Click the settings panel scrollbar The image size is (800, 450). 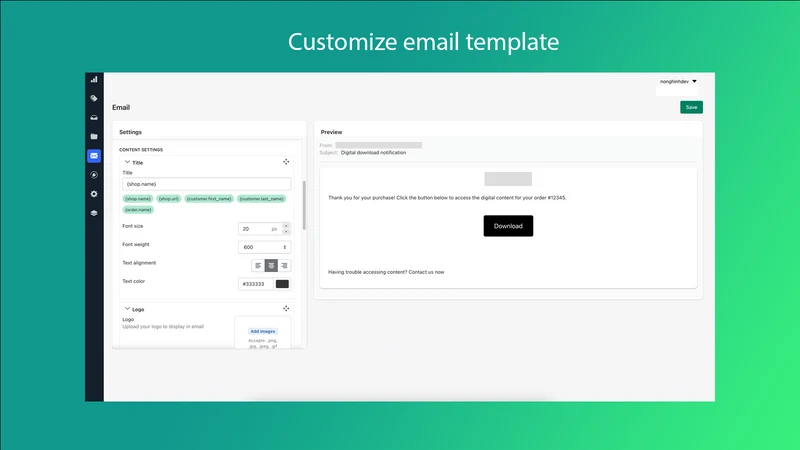[304, 205]
